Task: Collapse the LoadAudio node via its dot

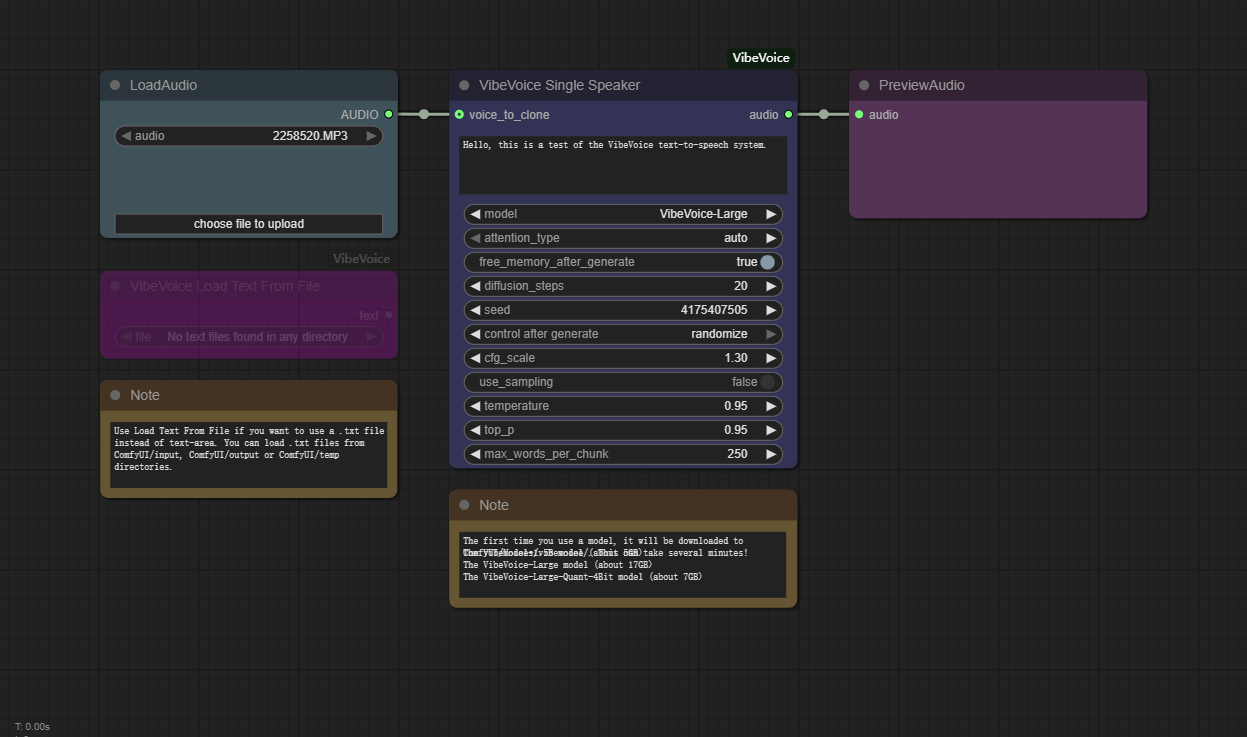Action: tap(115, 85)
